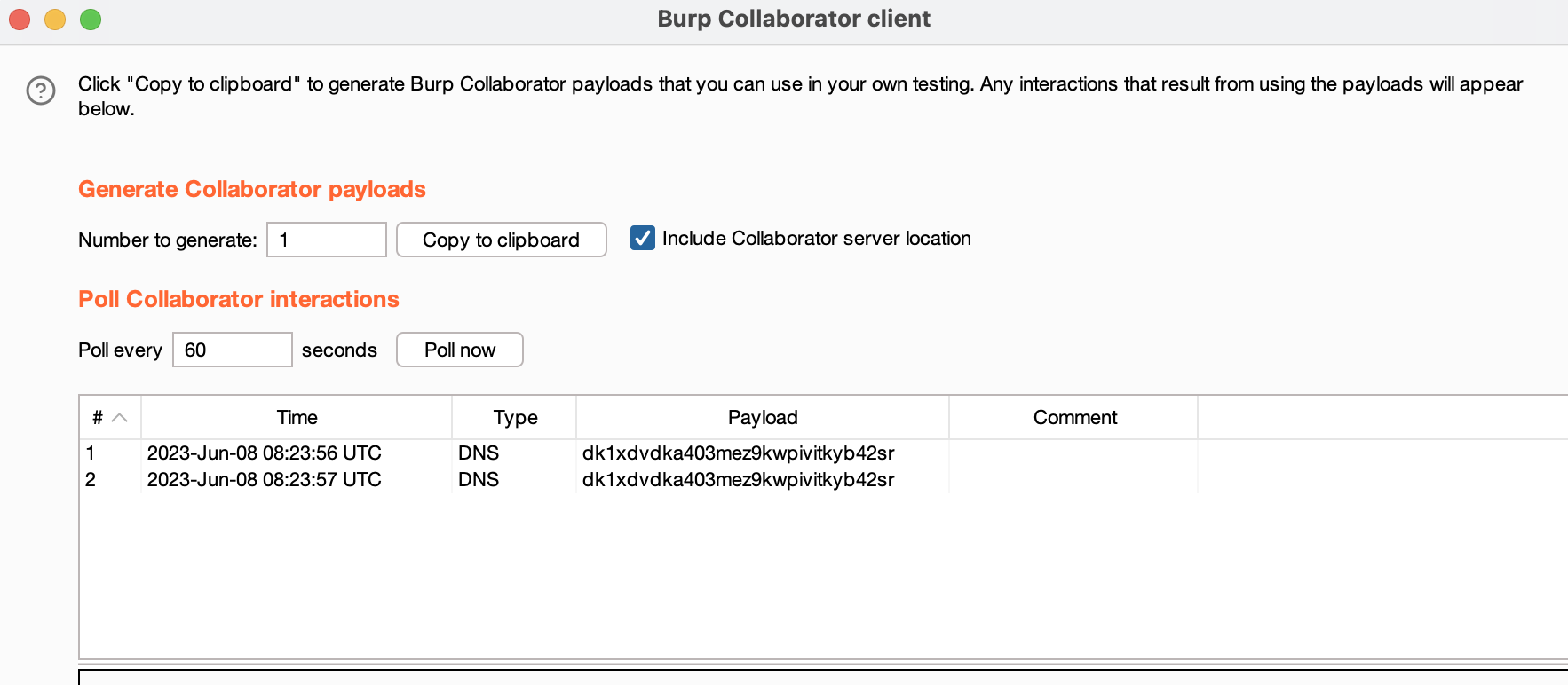Click the Poll every seconds input field

232,350
